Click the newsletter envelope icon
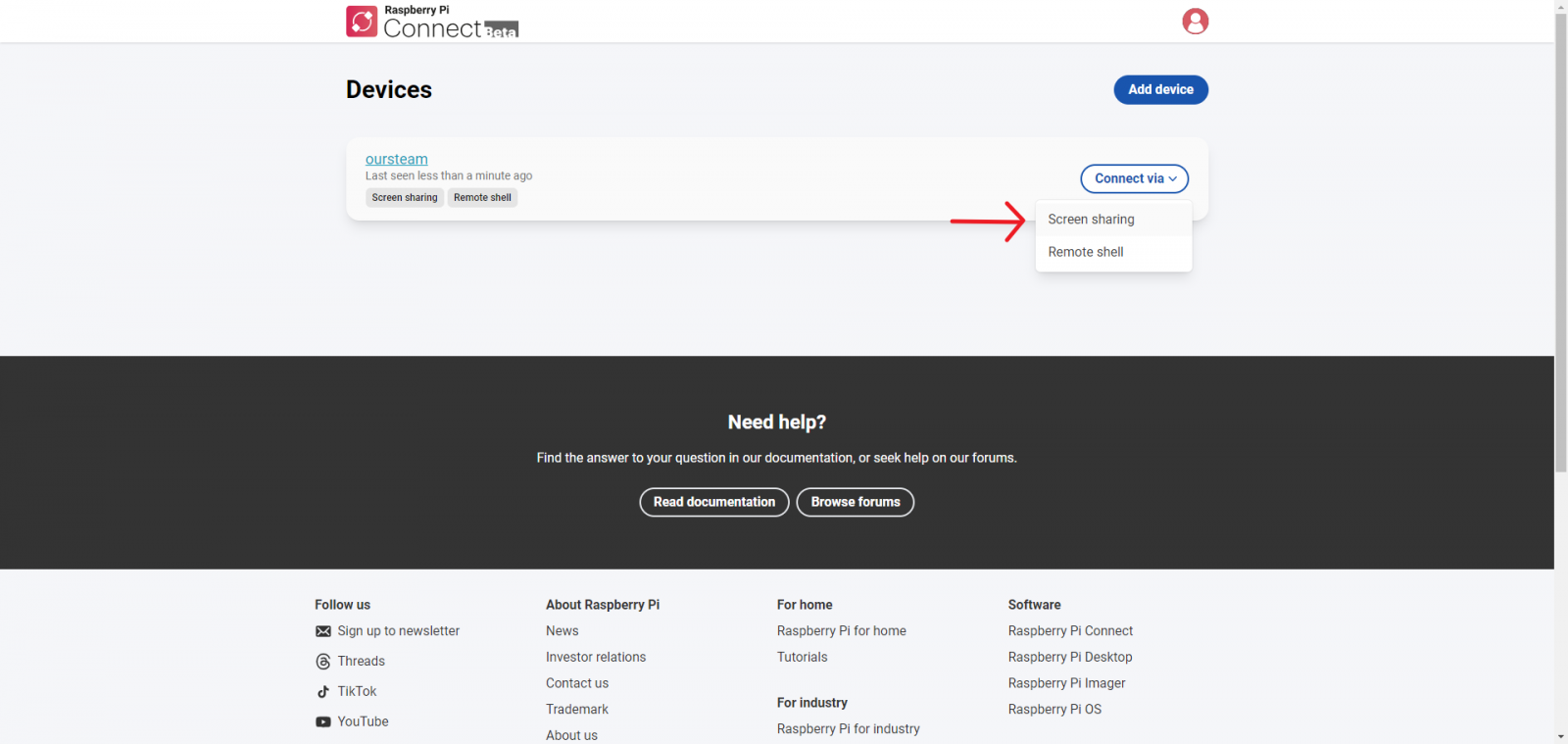Viewport: 1568px width, 744px height. tap(323, 631)
